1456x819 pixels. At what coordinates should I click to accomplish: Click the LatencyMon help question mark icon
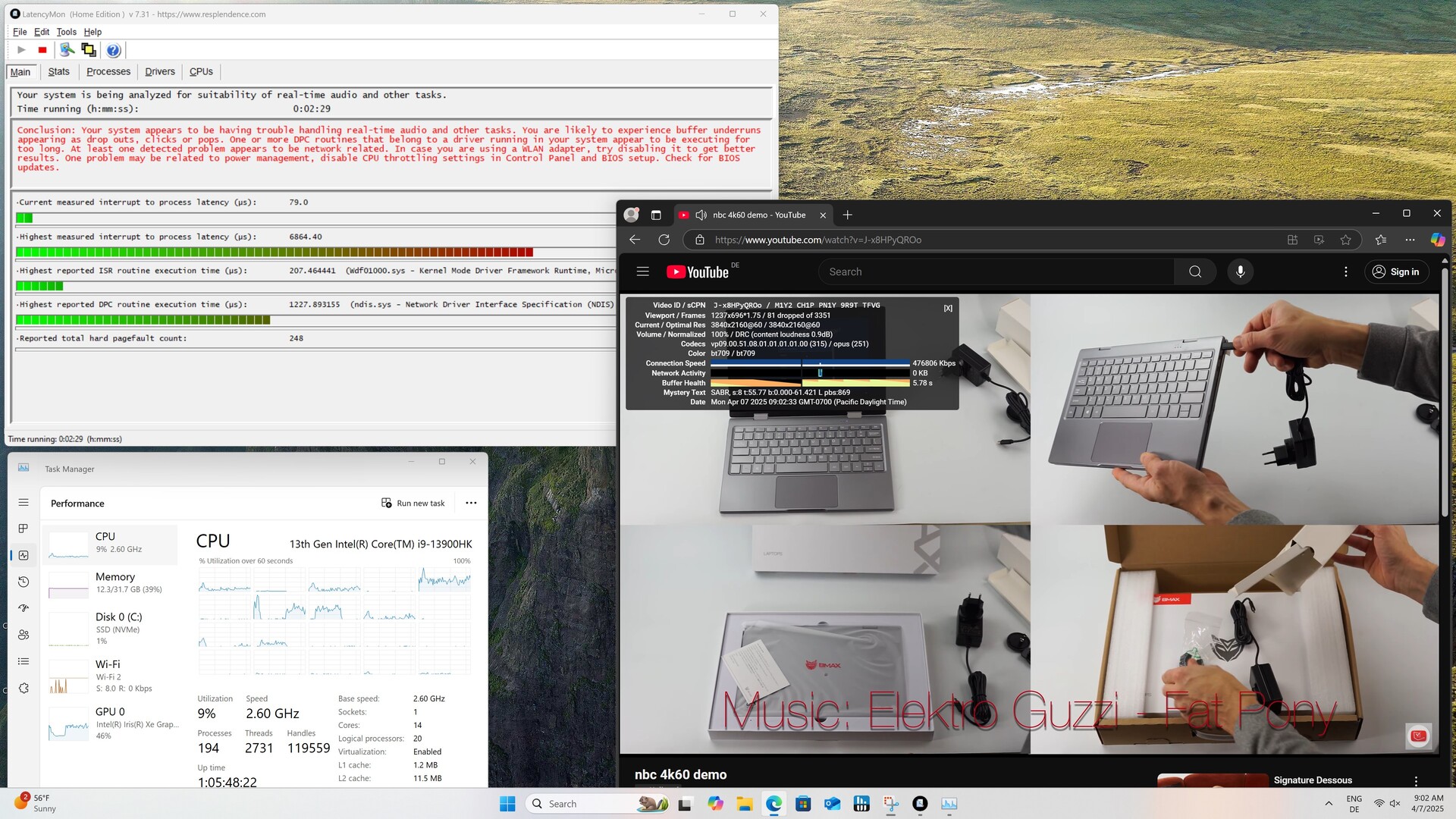point(113,50)
